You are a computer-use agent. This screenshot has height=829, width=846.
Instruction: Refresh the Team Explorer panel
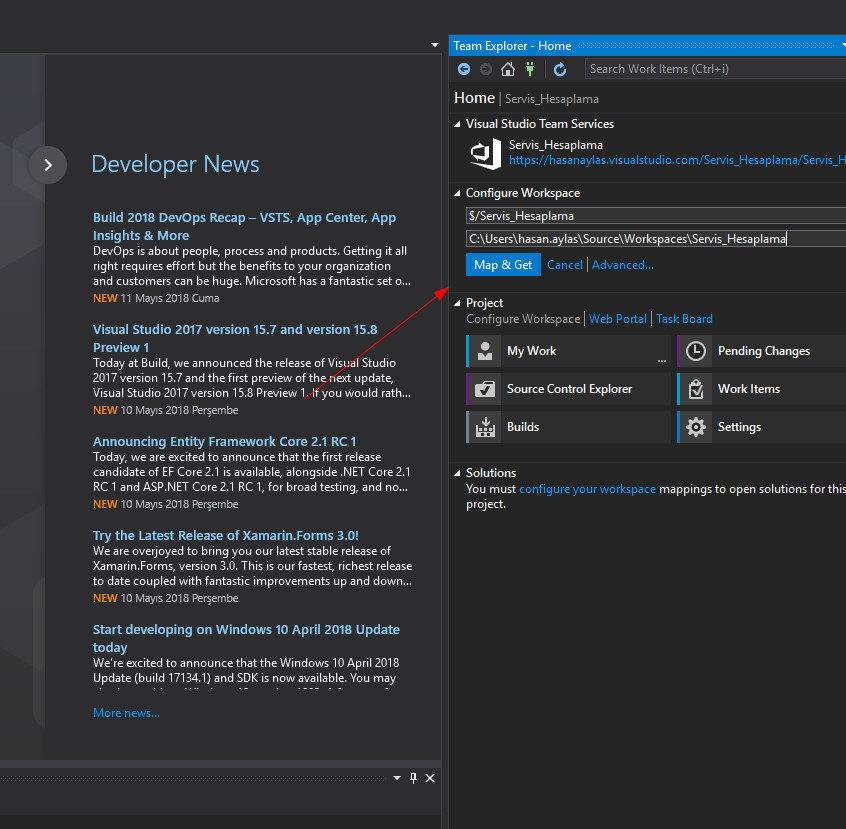[x=560, y=69]
